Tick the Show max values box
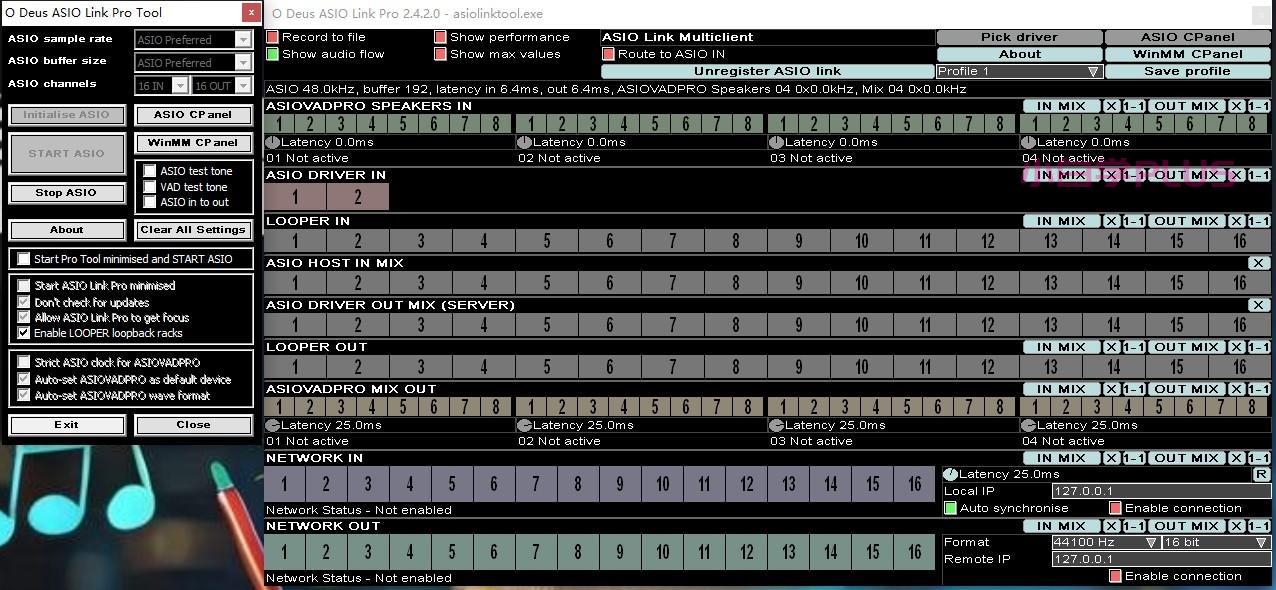This screenshot has width=1276, height=590. pos(440,54)
